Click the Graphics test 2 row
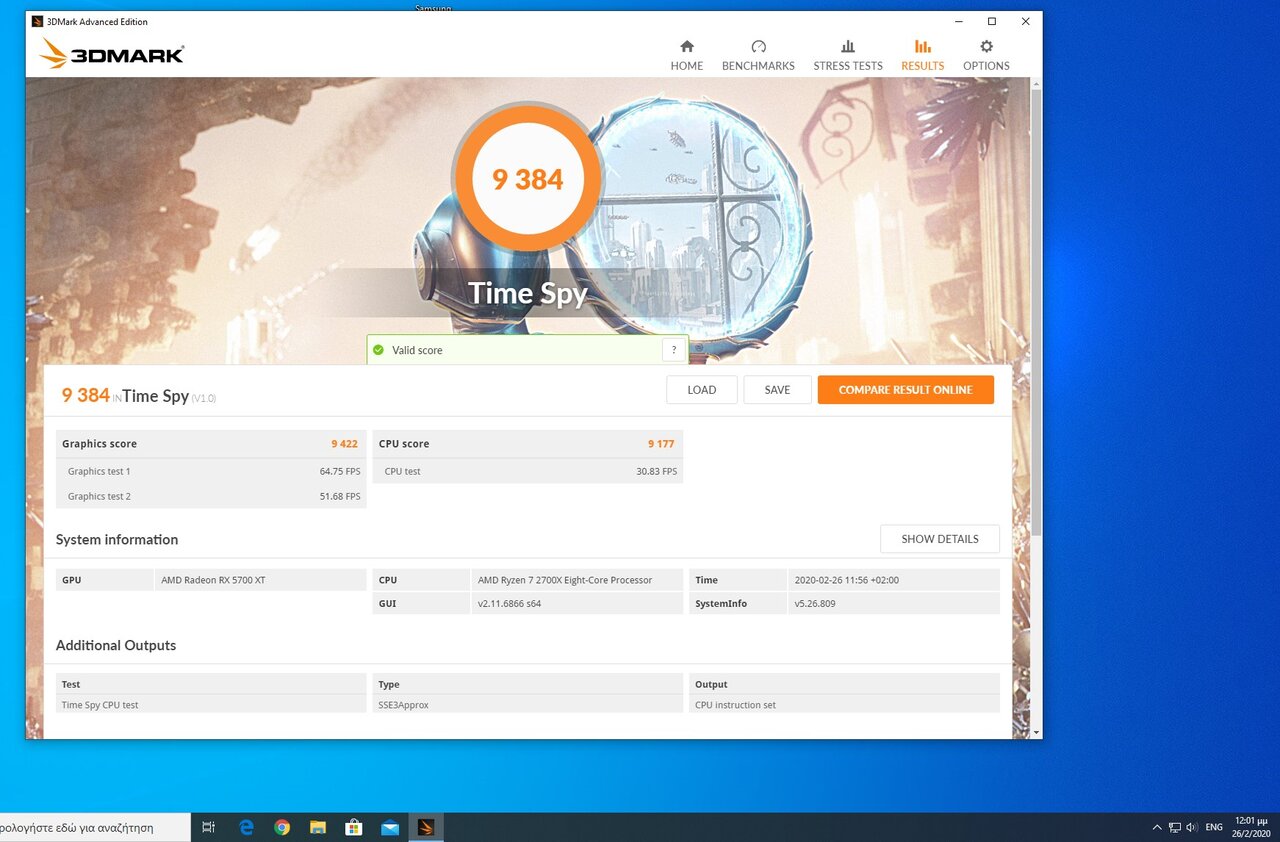Image resolution: width=1280 pixels, height=842 pixels. [211, 496]
